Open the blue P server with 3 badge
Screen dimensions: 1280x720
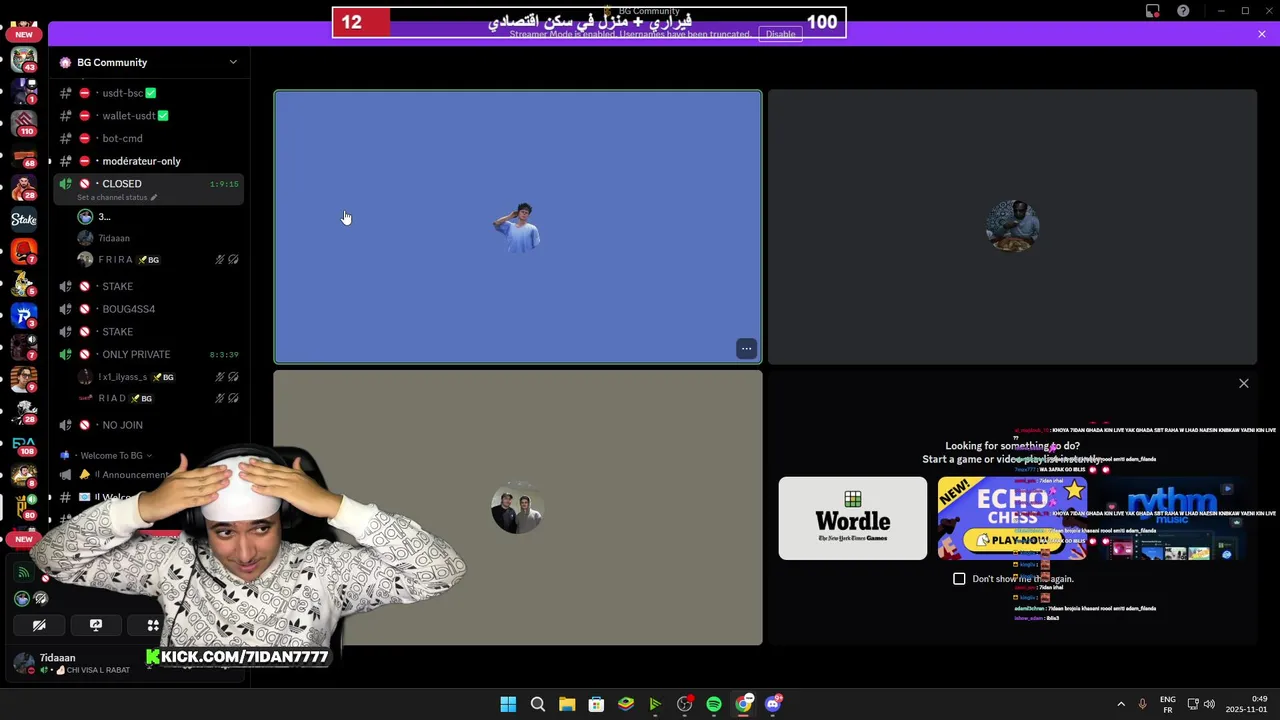(24, 316)
